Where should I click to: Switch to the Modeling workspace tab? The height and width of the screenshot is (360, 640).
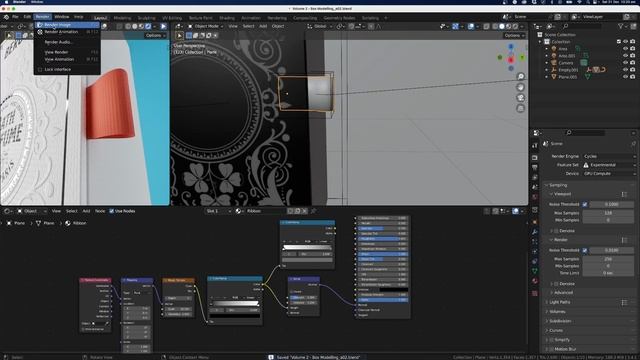tap(122, 18)
